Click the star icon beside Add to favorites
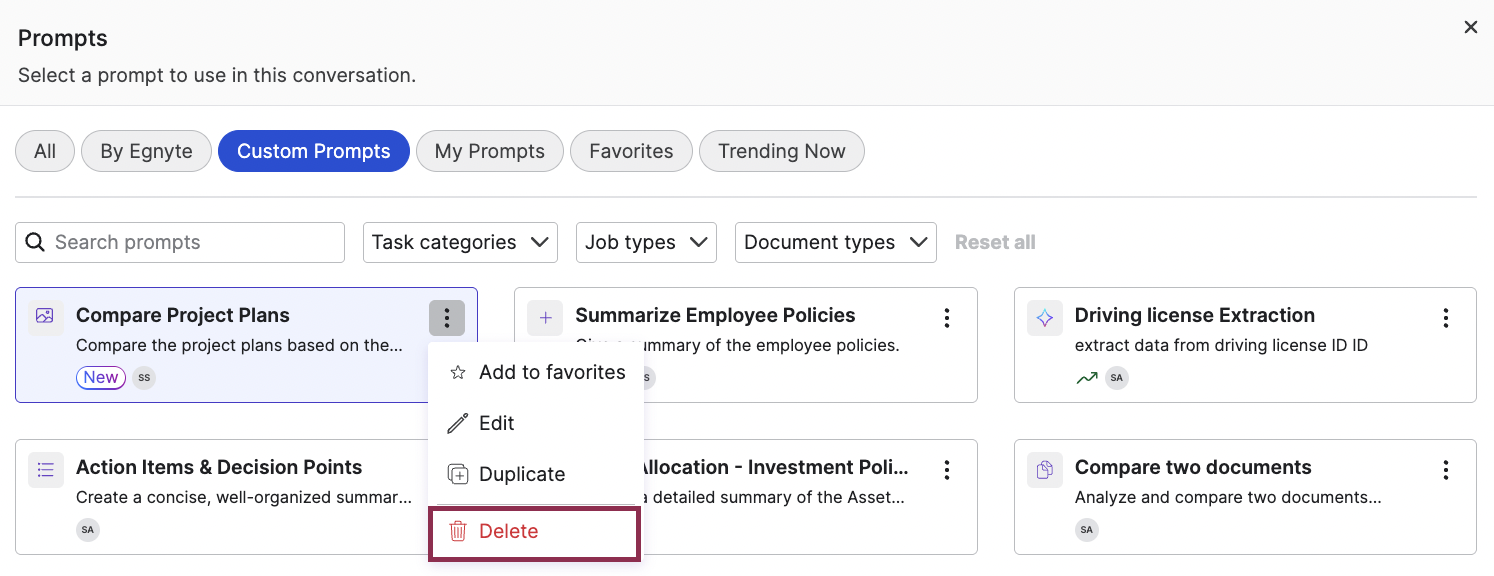 [457, 371]
